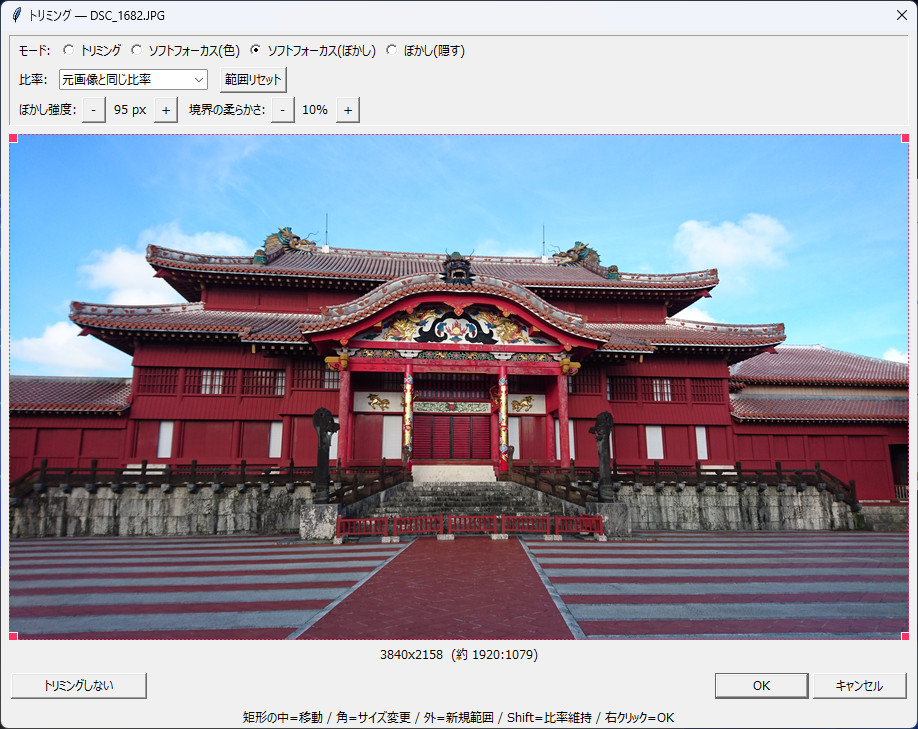Click the feather app icon in title bar

[x=17, y=15]
